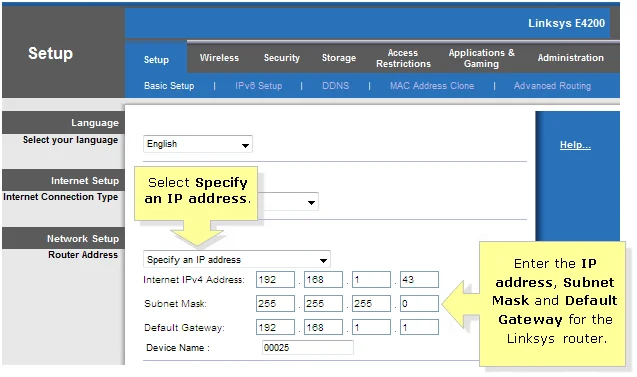Click Default Gateway third octet field
Screen dimensions: 637x377
pyautogui.click(x=371, y=327)
